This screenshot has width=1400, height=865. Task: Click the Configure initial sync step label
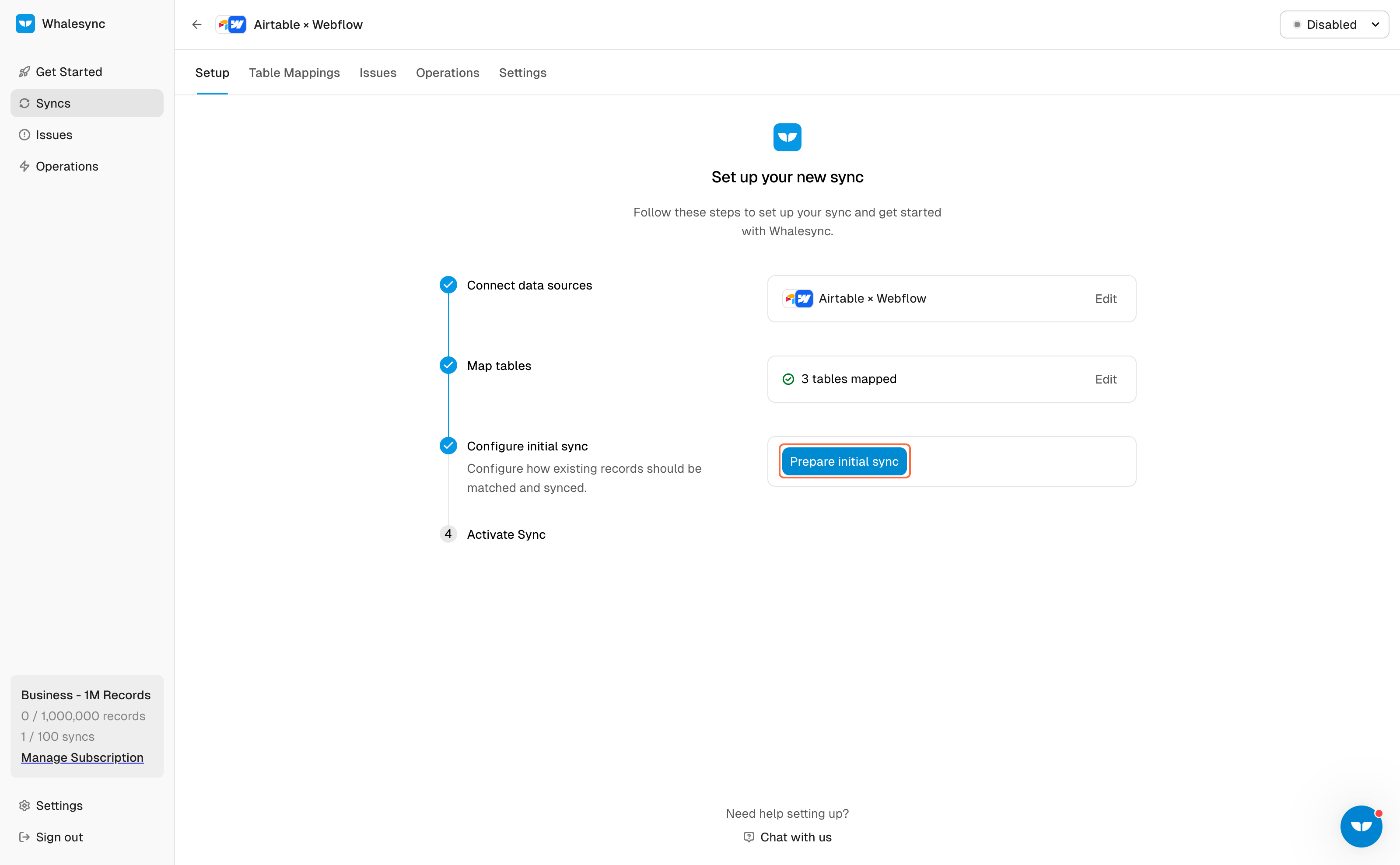(527, 446)
